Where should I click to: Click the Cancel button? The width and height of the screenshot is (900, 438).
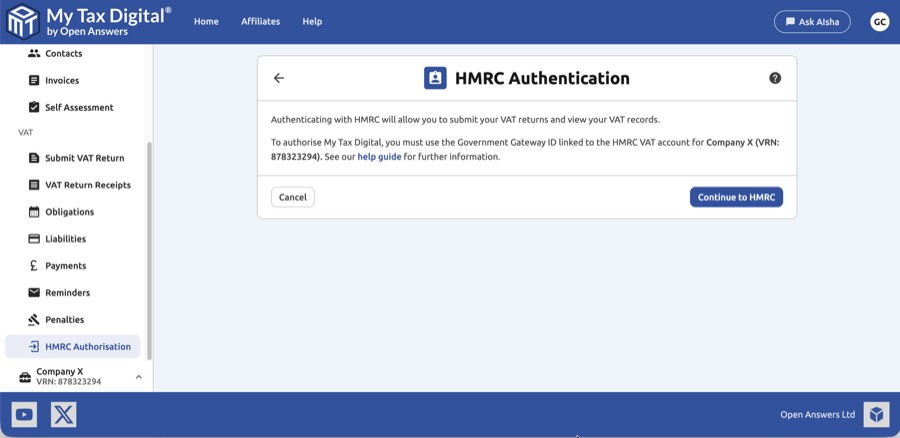(293, 197)
